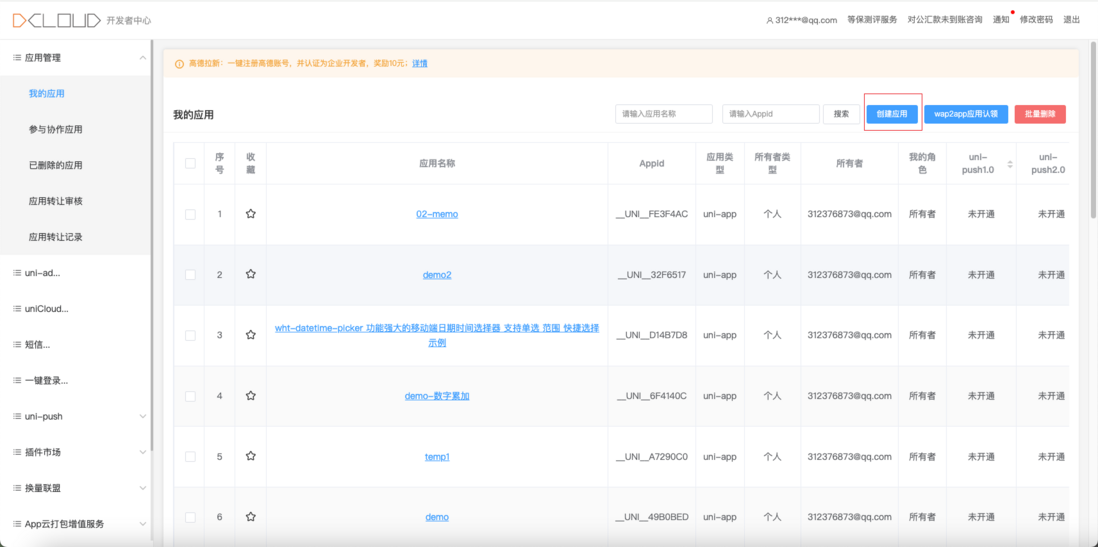This screenshot has height=547, width=1098.
Task: Click the list icon beside uniCloud
Action: tap(17, 309)
